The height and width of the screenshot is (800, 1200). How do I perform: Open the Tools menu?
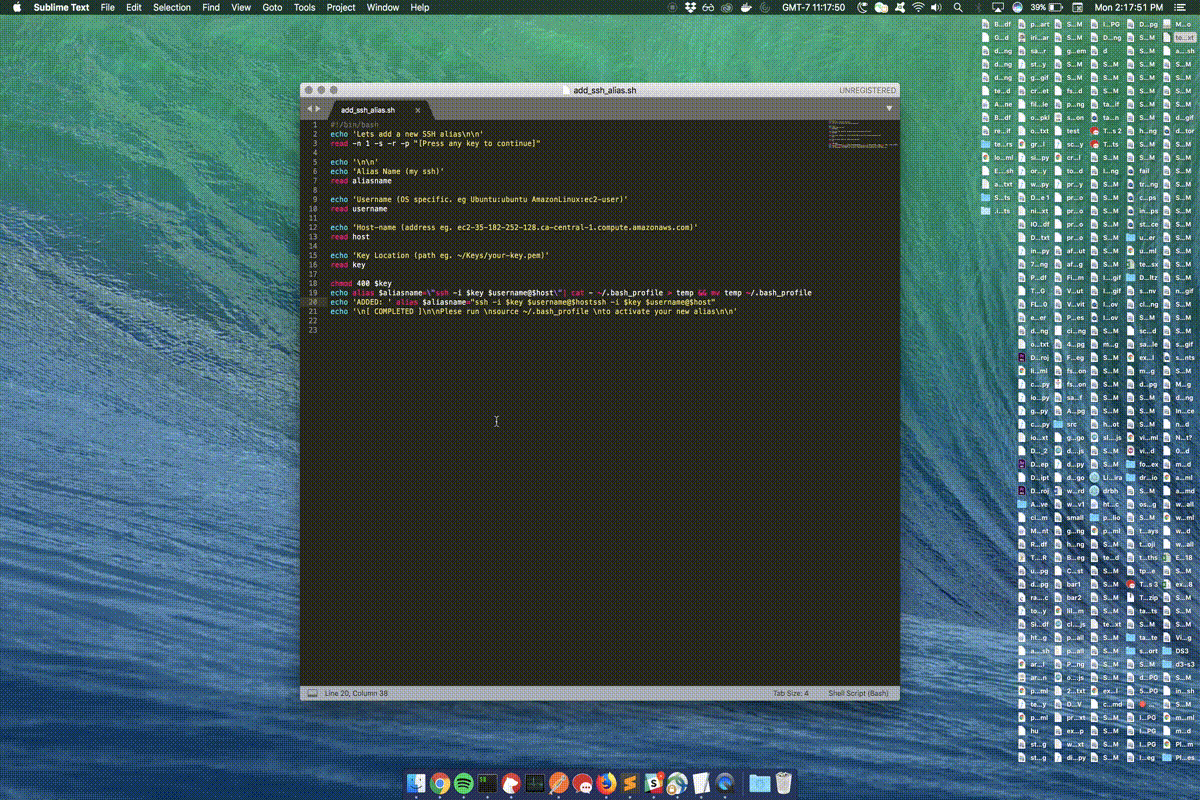(305, 7)
